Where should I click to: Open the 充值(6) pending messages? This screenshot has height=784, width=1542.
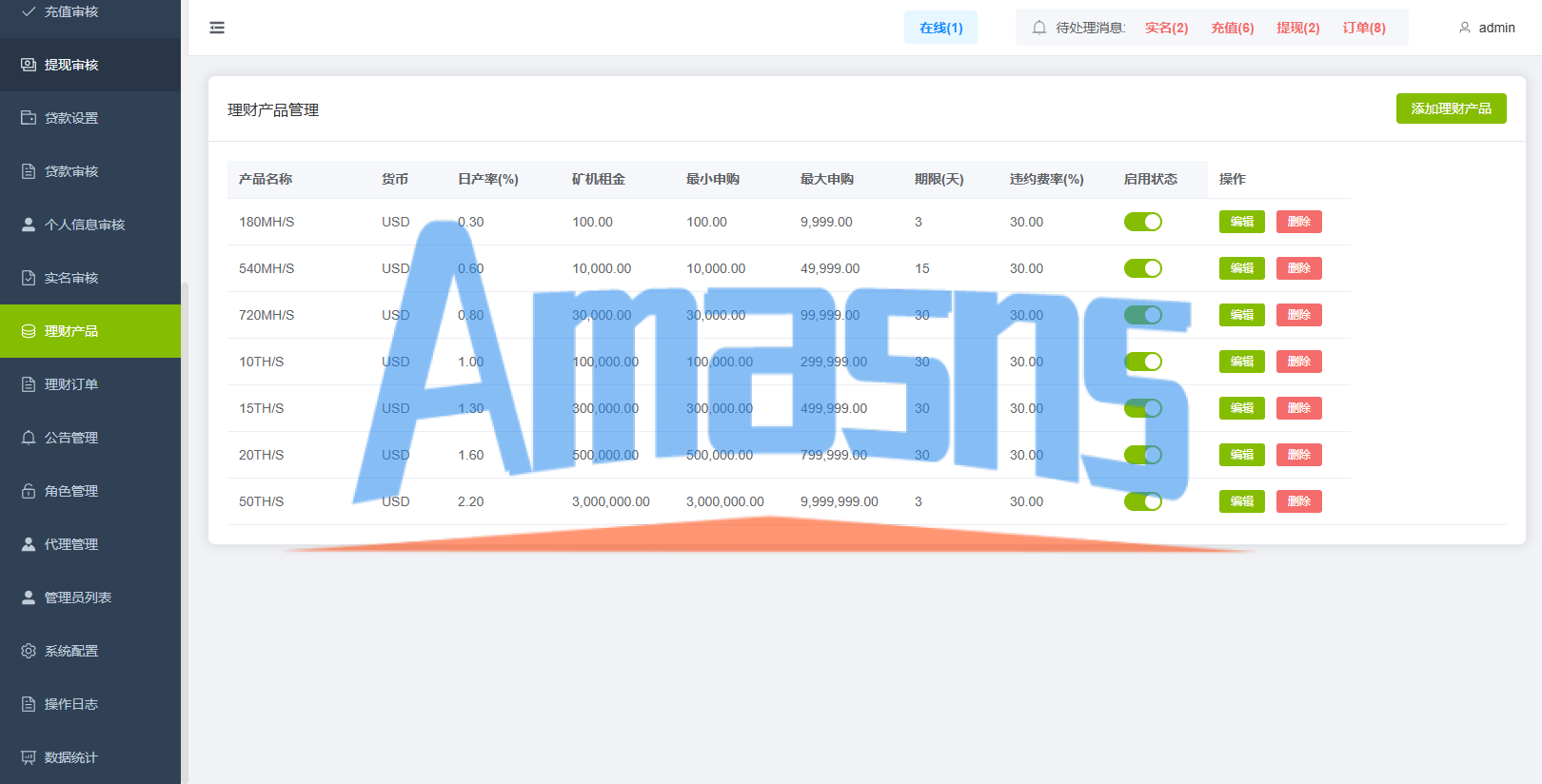1232,28
